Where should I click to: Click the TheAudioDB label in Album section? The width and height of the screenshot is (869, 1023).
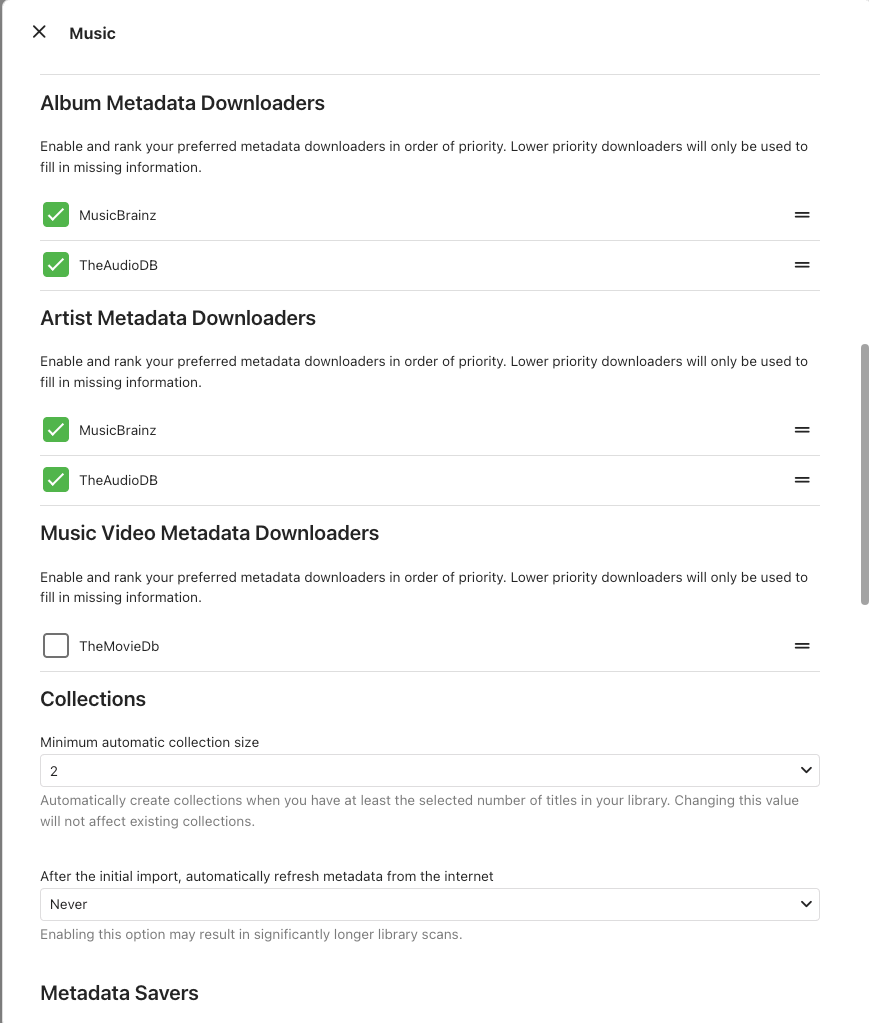[x=118, y=265]
